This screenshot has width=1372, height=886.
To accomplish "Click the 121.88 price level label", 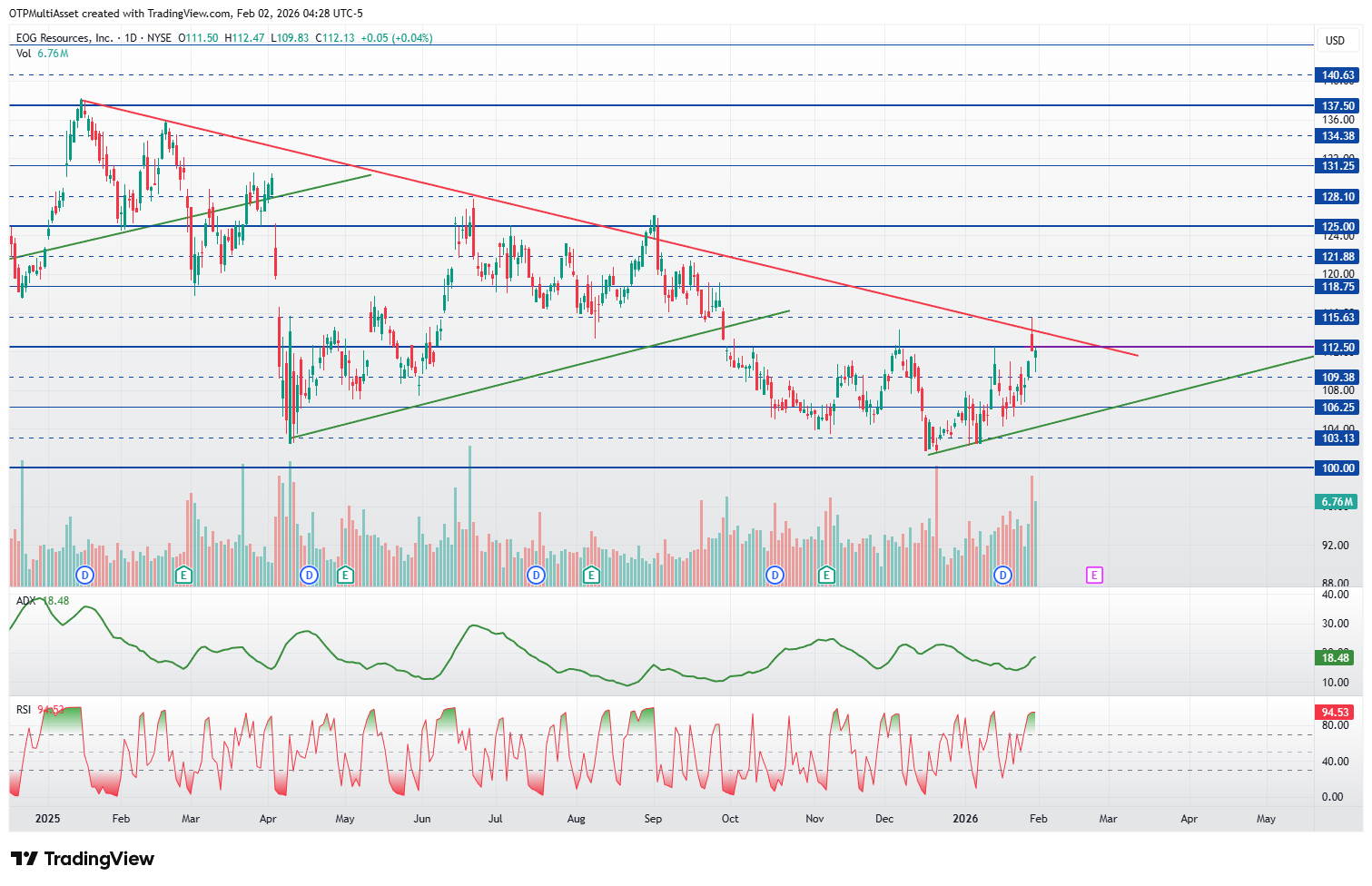I will click(1338, 256).
